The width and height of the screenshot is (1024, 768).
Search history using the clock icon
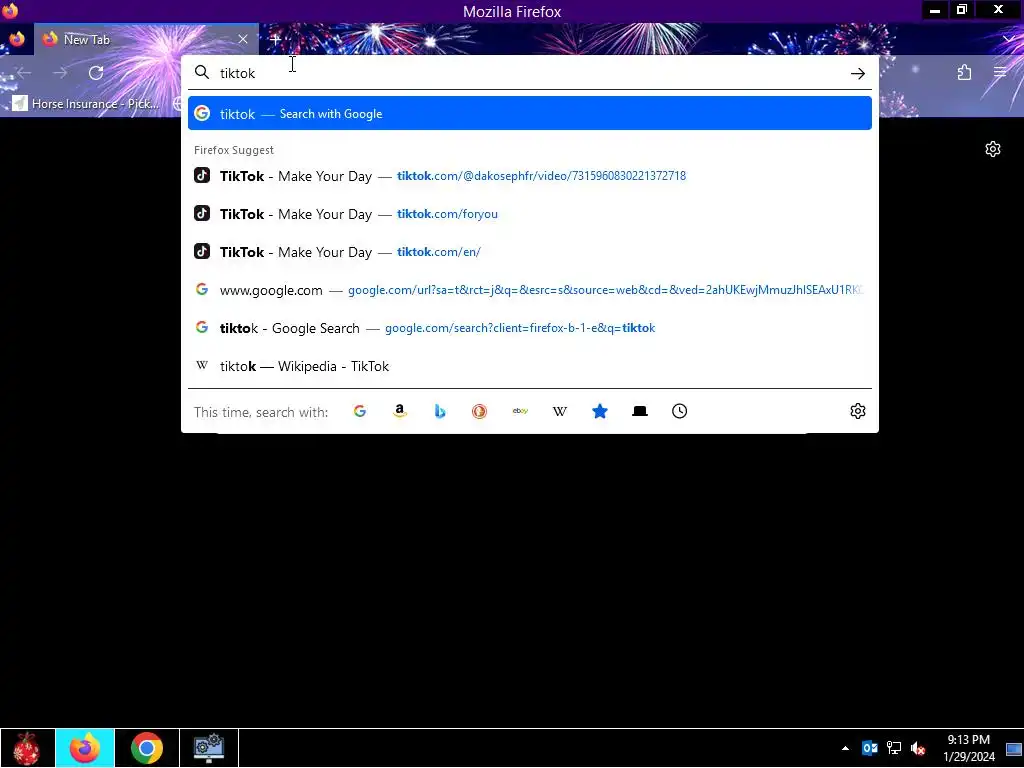point(679,411)
